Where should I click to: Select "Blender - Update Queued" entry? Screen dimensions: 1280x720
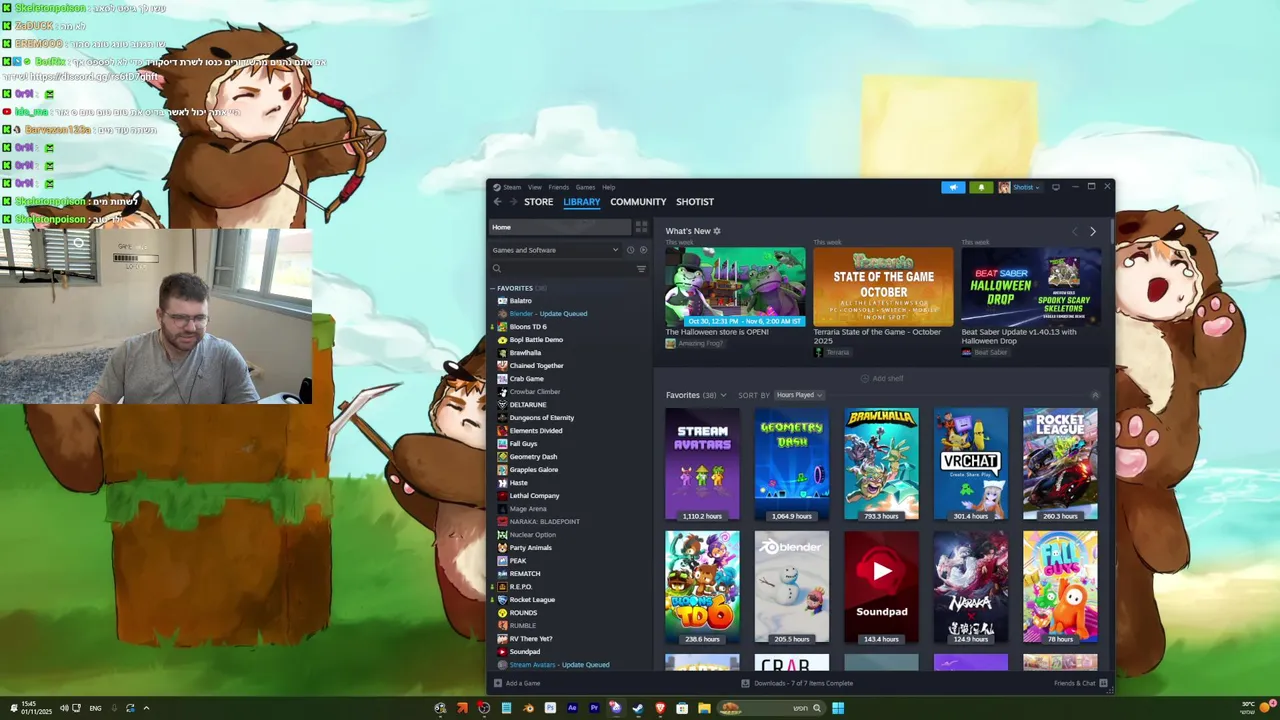(548, 314)
